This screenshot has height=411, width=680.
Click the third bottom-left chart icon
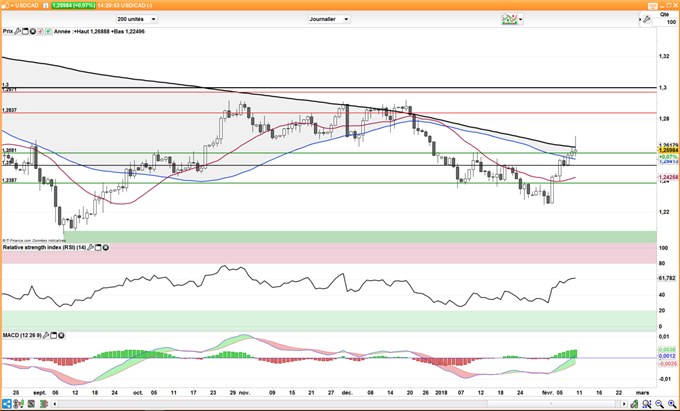tap(31, 404)
